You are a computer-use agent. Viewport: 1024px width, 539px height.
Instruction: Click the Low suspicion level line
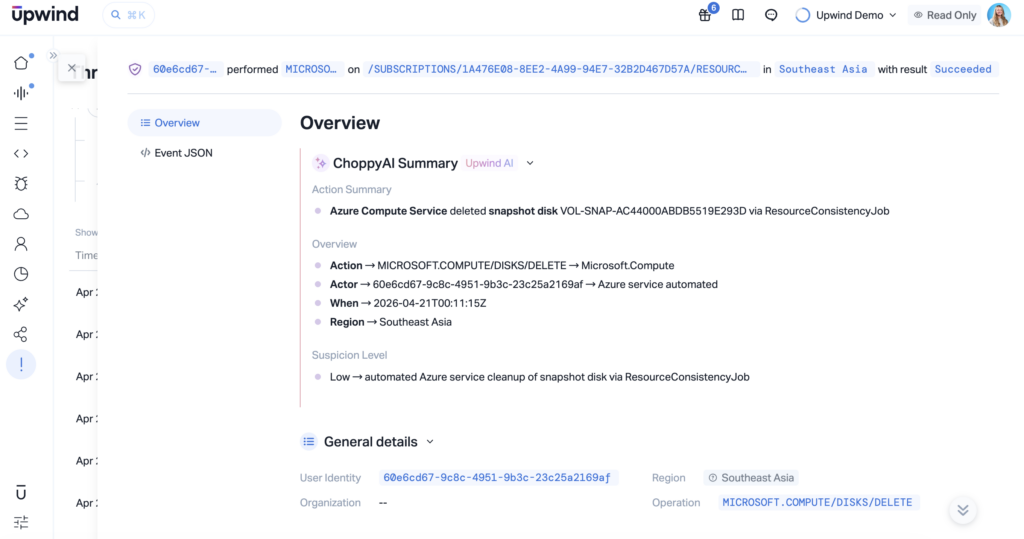tap(539, 377)
